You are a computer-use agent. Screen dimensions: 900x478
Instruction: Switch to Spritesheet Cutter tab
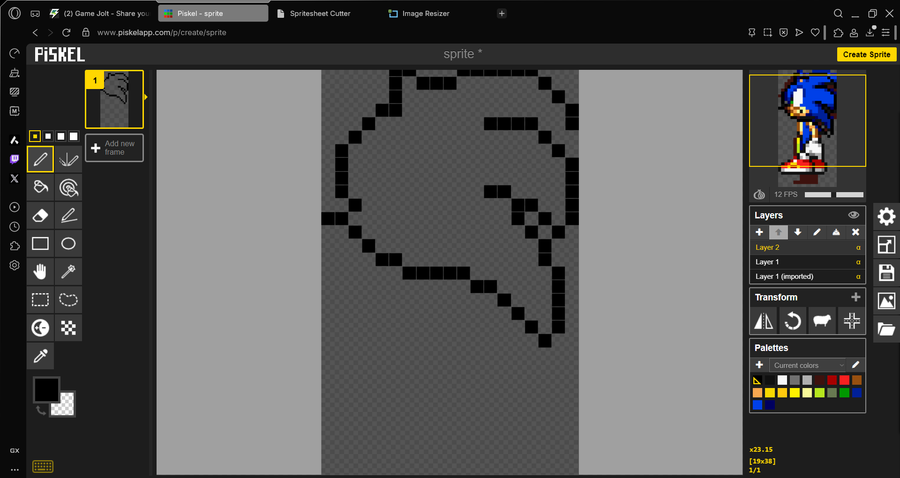pos(320,13)
